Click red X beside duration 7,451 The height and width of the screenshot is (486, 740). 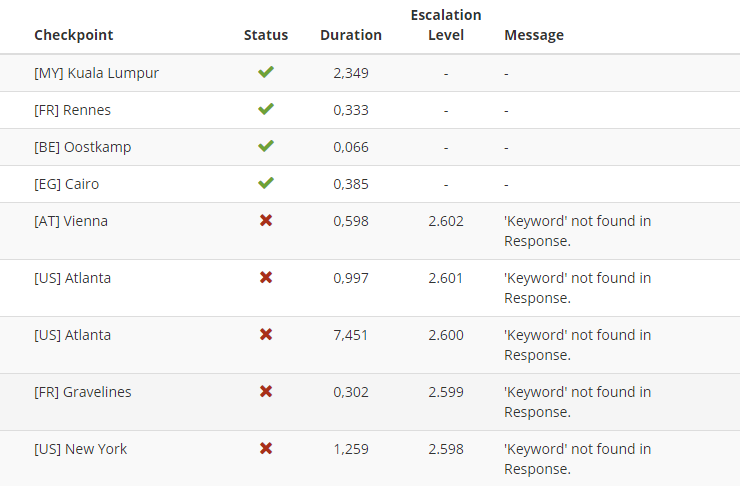(x=266, y=335)
